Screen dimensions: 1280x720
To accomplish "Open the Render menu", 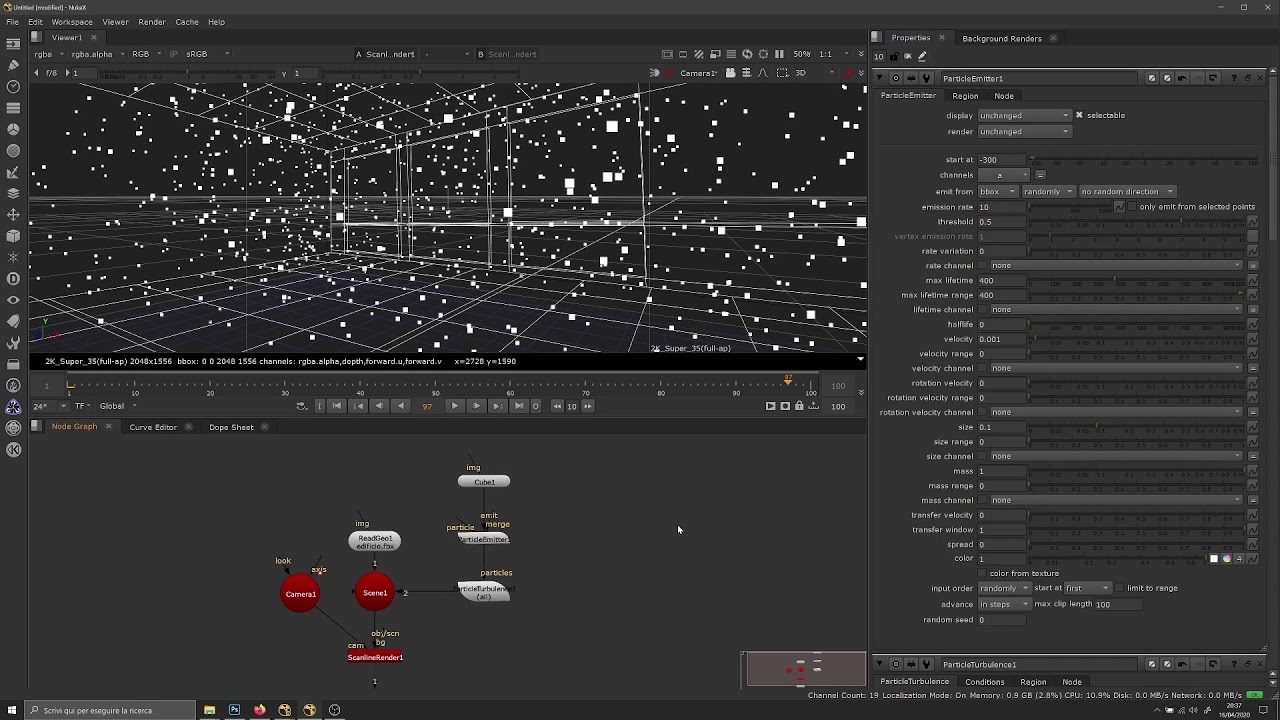I will [x=152, y=22].
